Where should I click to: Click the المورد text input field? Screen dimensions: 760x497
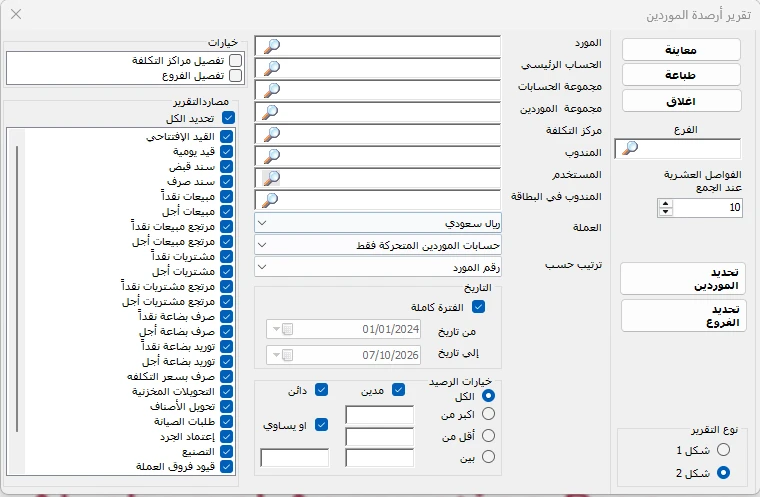[378, 46]
